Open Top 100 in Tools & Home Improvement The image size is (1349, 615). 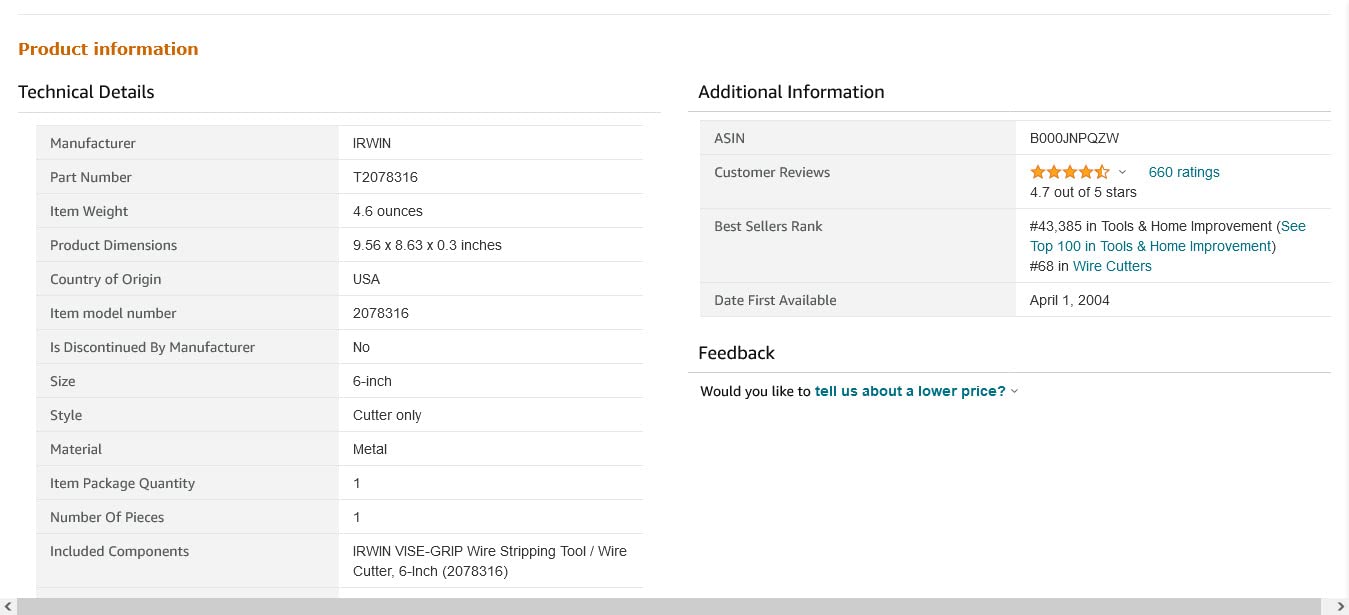pyautogui.click(x=1150, y=246)
